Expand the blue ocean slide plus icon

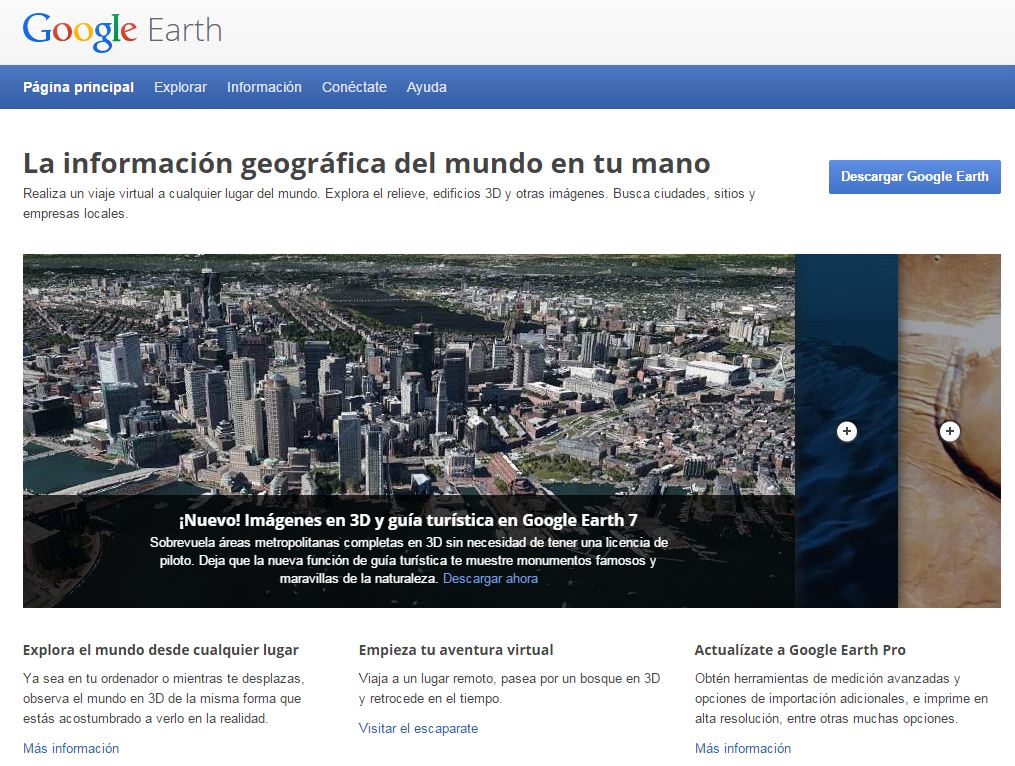847,431
